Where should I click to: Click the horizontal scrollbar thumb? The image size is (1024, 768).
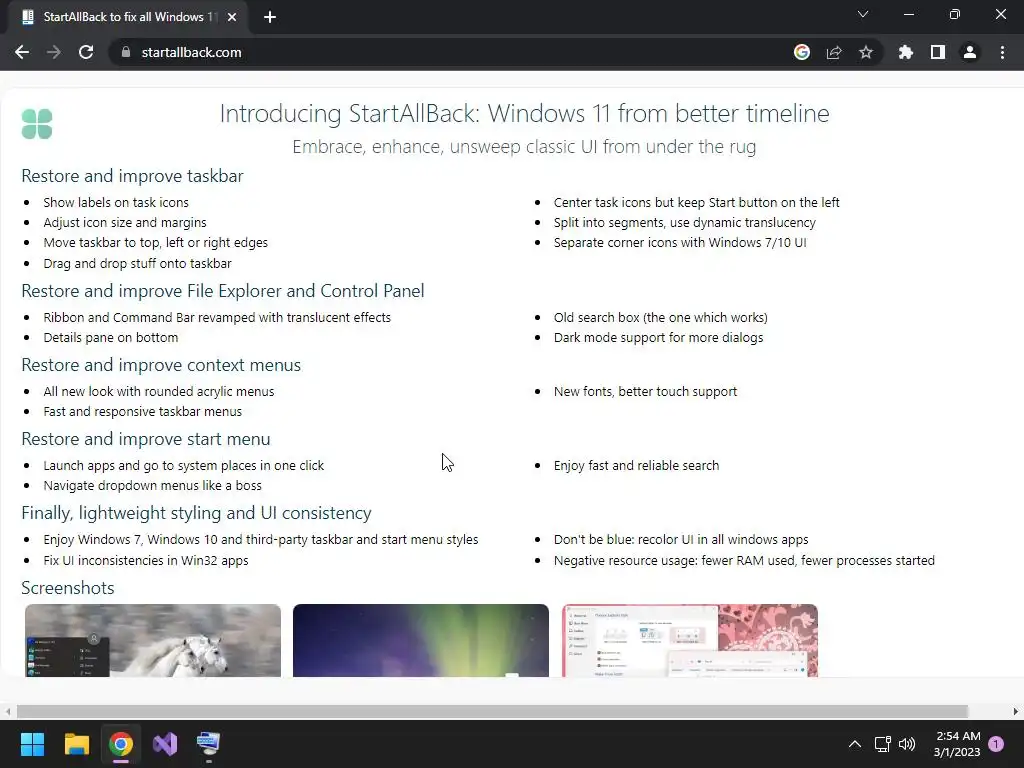tap(492, 711)
